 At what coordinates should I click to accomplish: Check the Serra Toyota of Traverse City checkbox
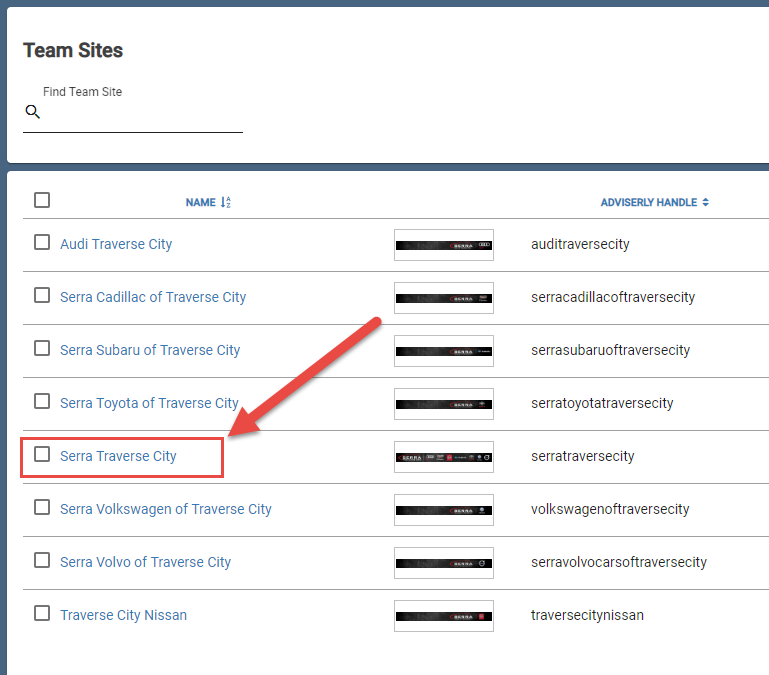tap(42, 401)
